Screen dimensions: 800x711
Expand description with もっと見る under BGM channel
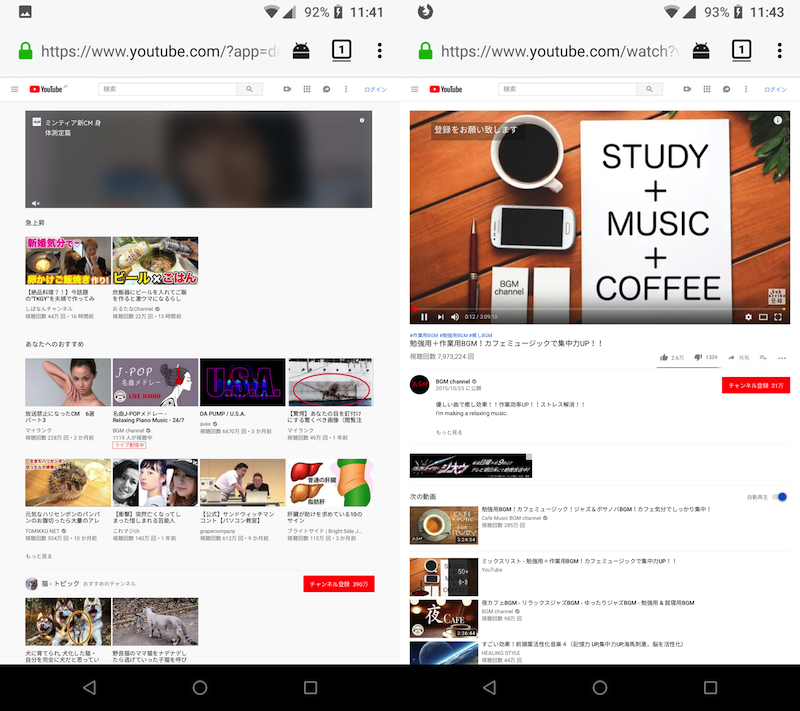coord(449,432)
